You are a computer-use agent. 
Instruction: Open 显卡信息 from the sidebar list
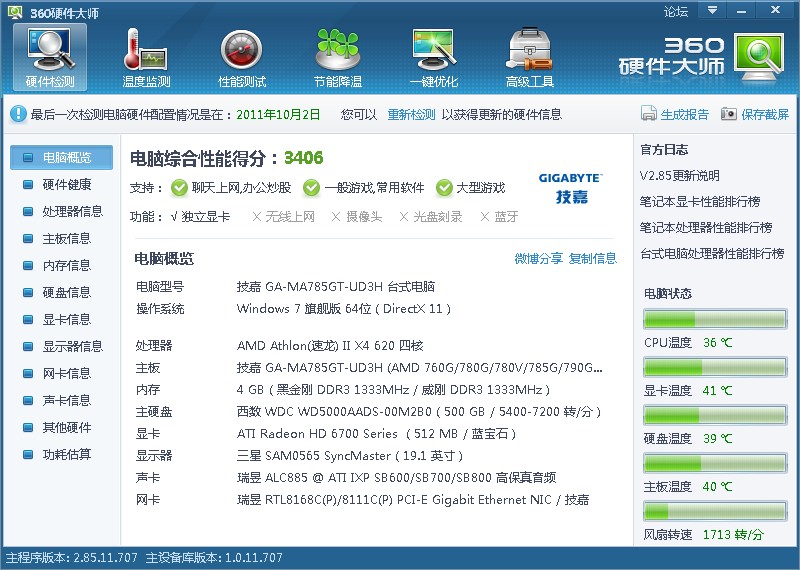(x=66, y=319)
